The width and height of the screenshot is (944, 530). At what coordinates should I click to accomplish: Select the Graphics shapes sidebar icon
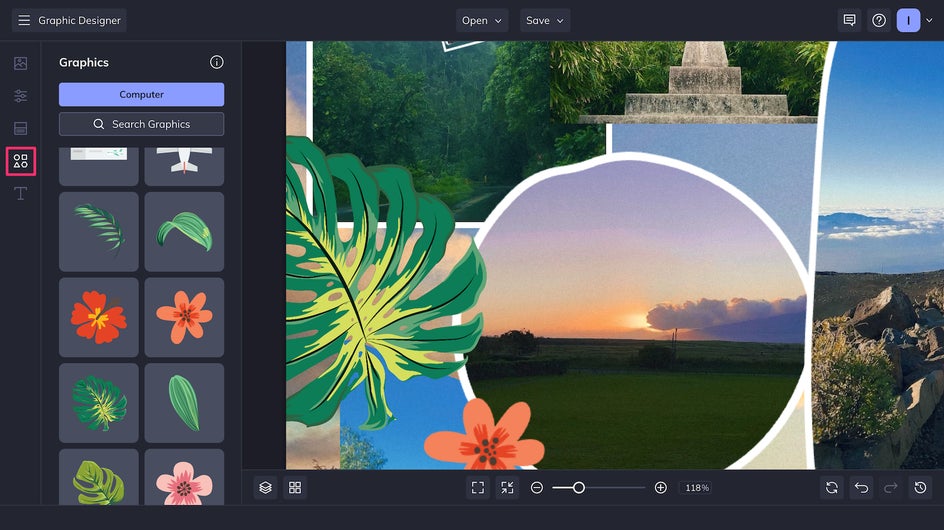[20, 161]
